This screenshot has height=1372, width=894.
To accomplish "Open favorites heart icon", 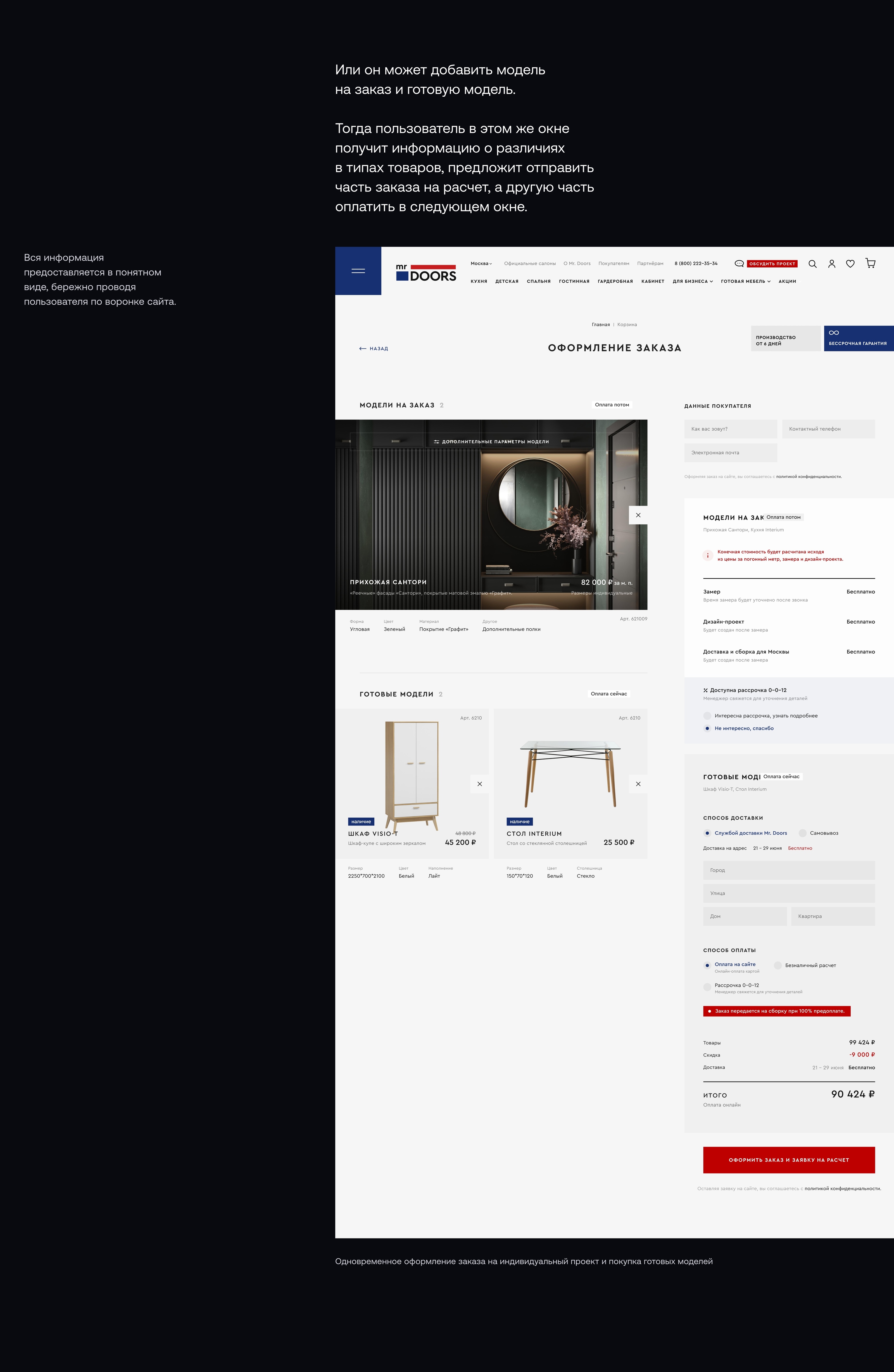I will click(x=850, y=264).
